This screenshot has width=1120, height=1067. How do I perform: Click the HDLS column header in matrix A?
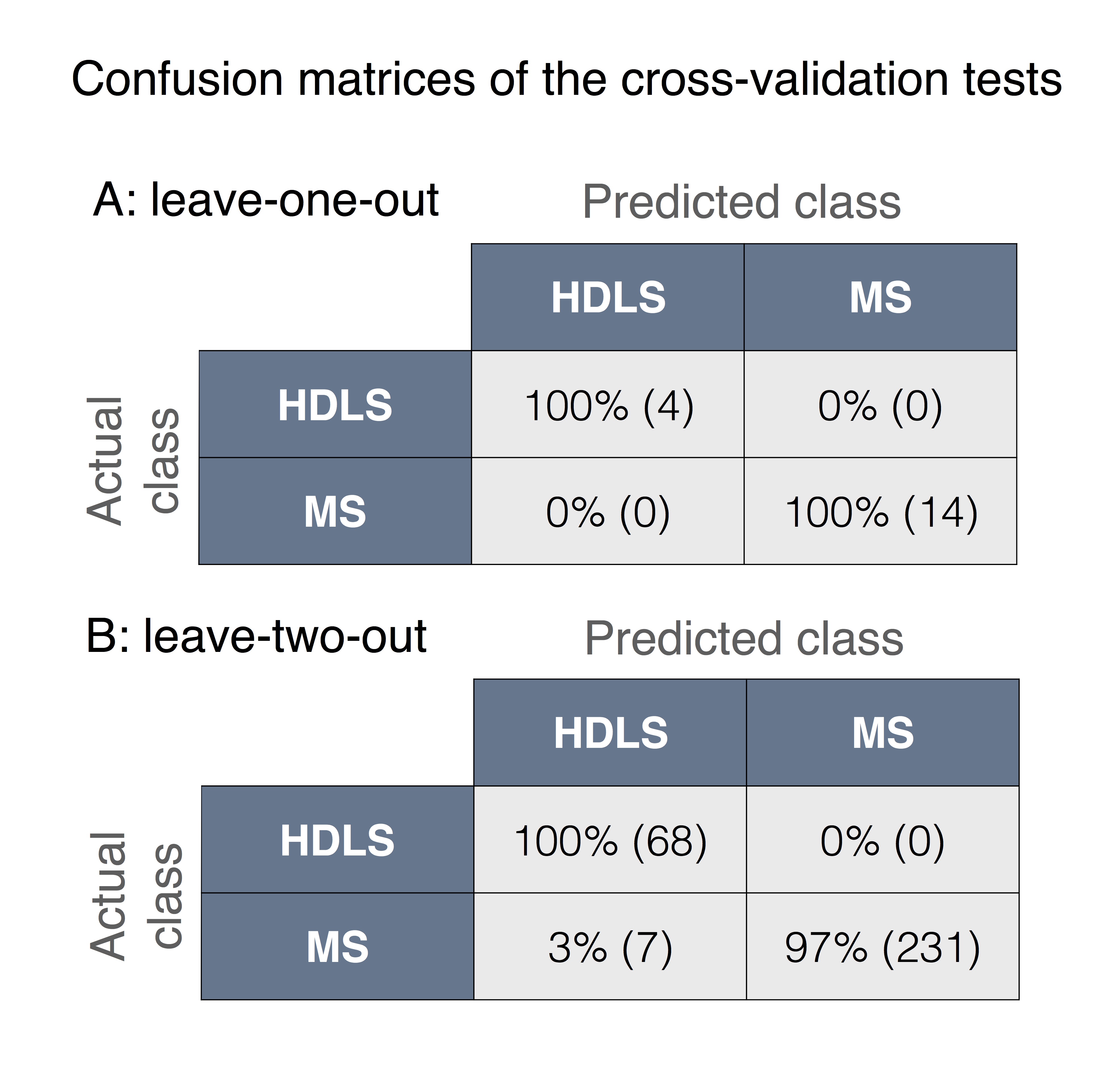[608, 298]
